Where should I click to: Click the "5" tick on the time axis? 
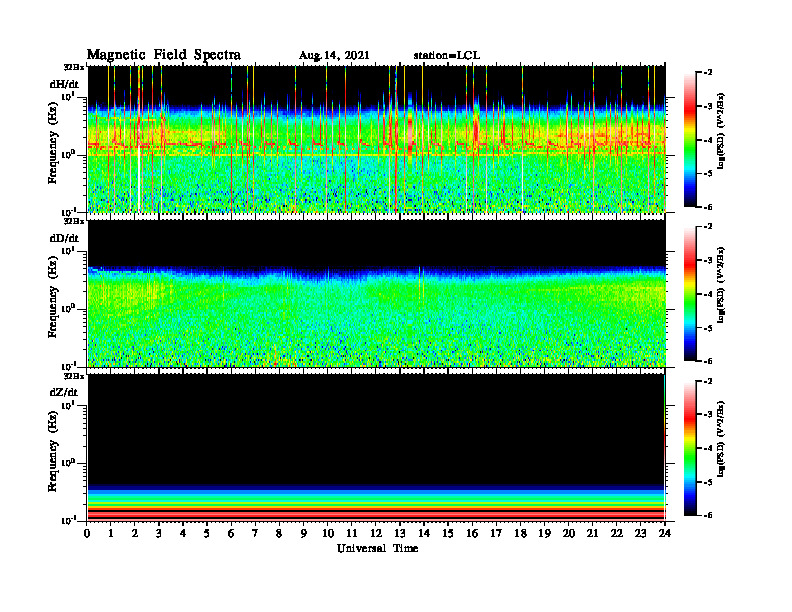pyautogui.click(x=208, y=534)
